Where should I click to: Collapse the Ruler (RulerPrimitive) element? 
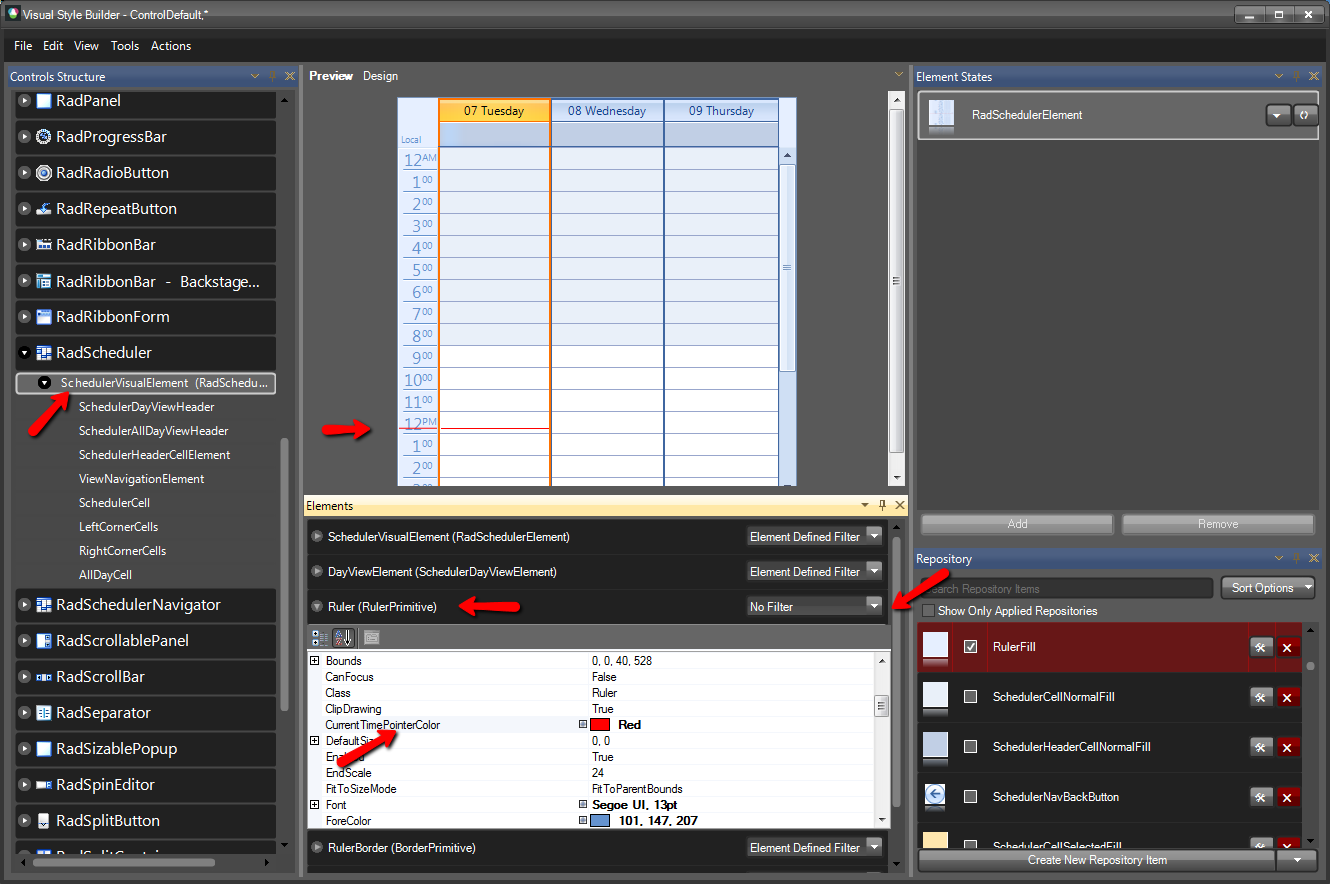point(317,606)
